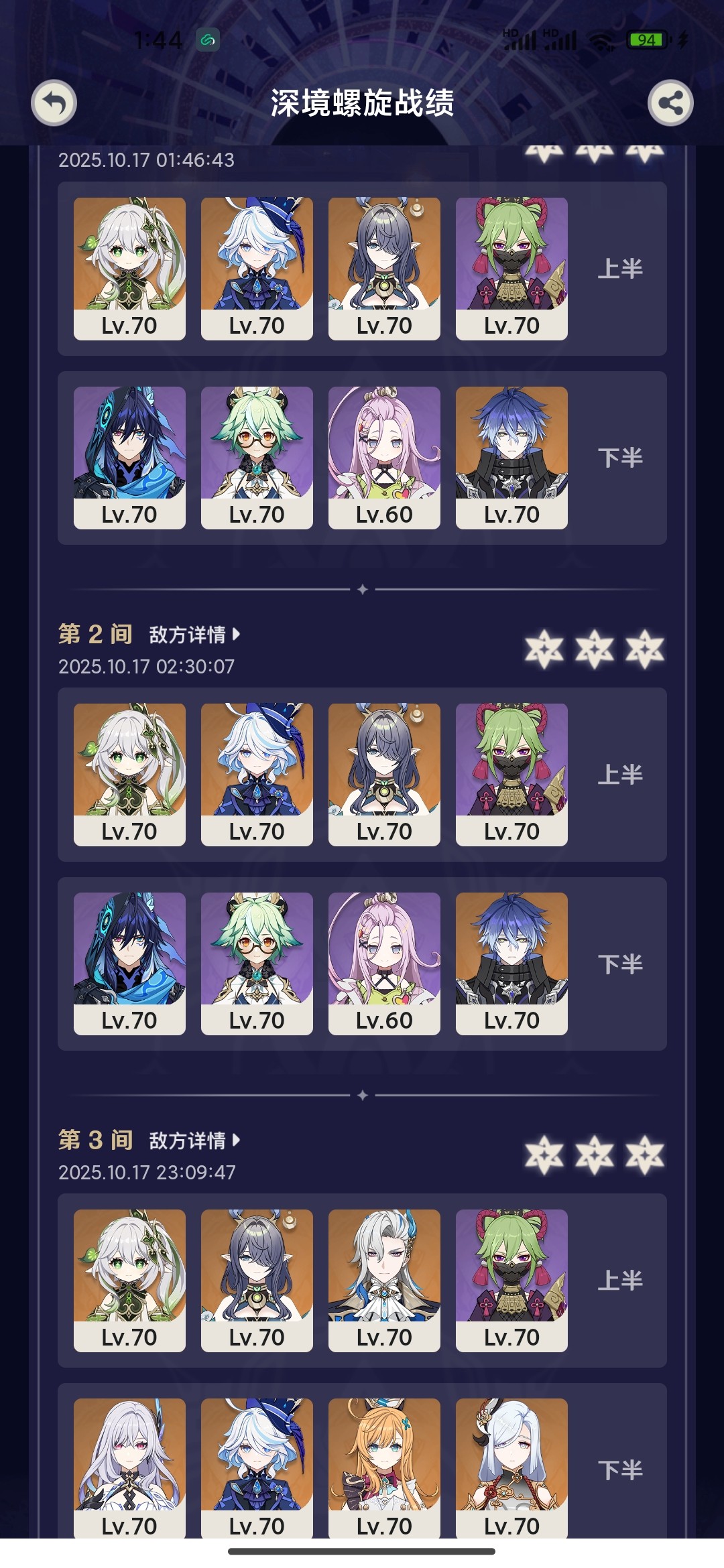Tap first star of Chamber 2 rating
The image size is (724, 1568).
[x=544, y=649]
